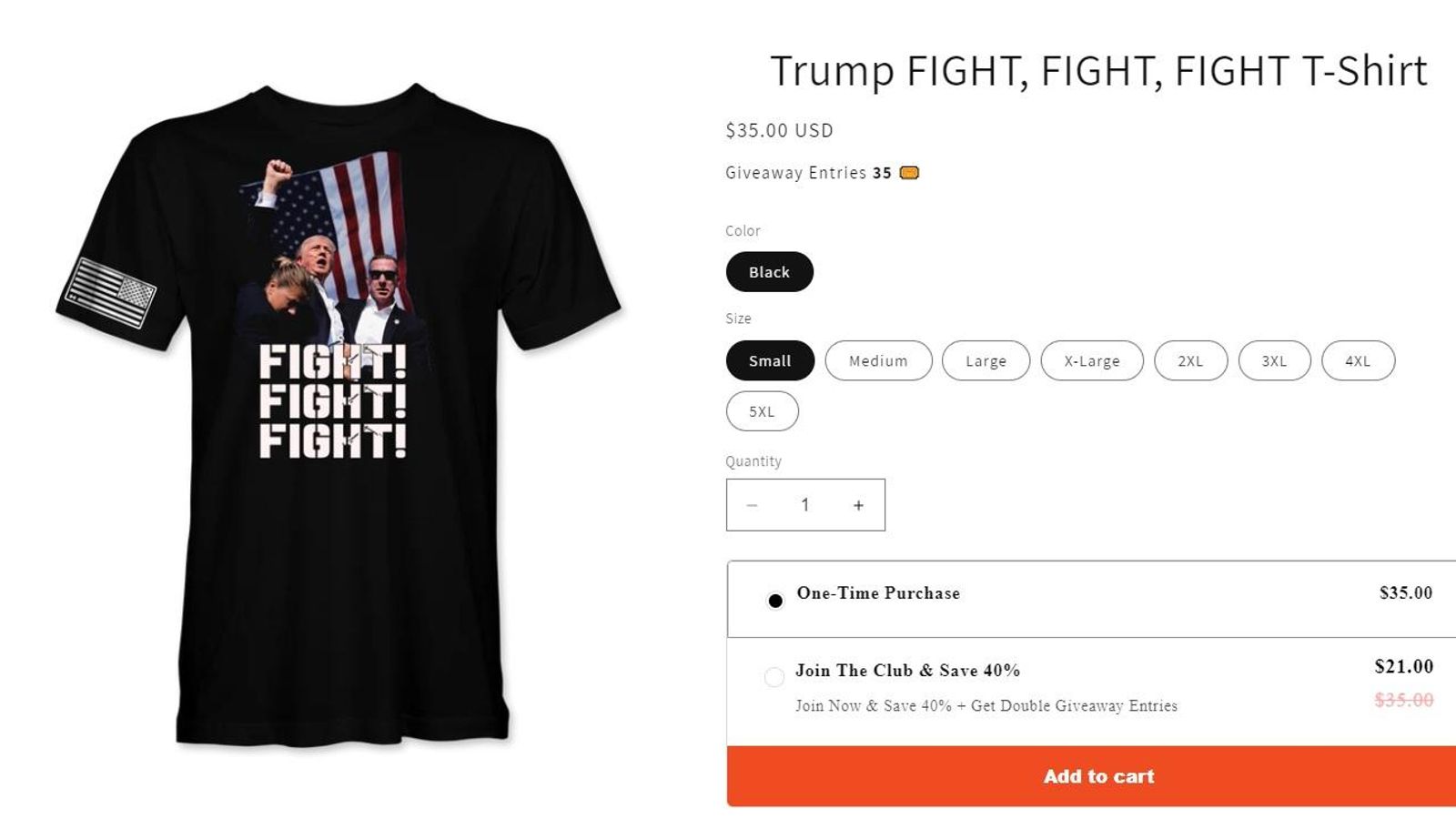
Task: Click the Trump FIGHT T-Shirt title
Action: point(1098,71)
